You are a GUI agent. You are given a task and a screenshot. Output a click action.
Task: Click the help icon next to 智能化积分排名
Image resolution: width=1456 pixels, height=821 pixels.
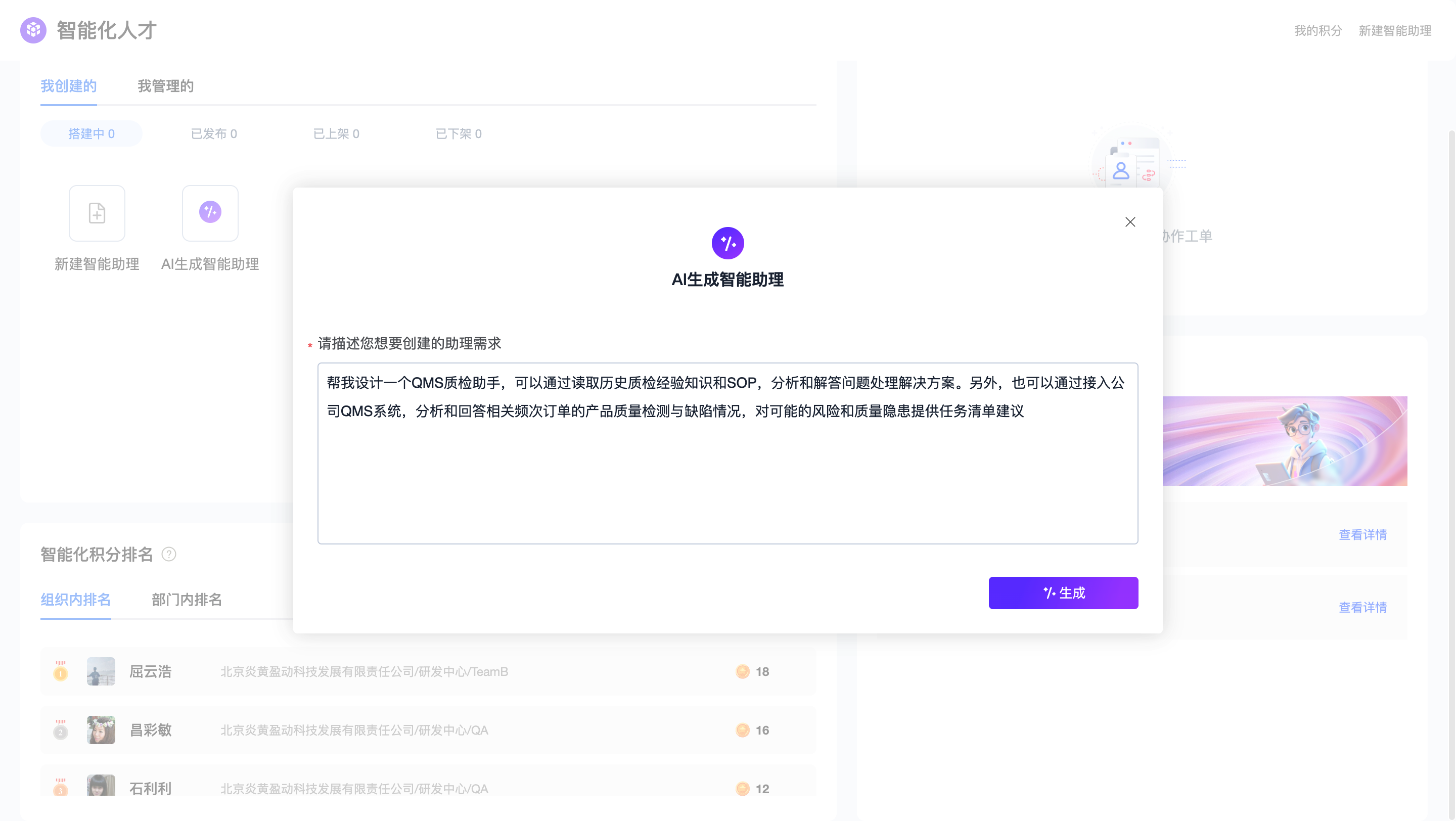(x=168, y=554)
